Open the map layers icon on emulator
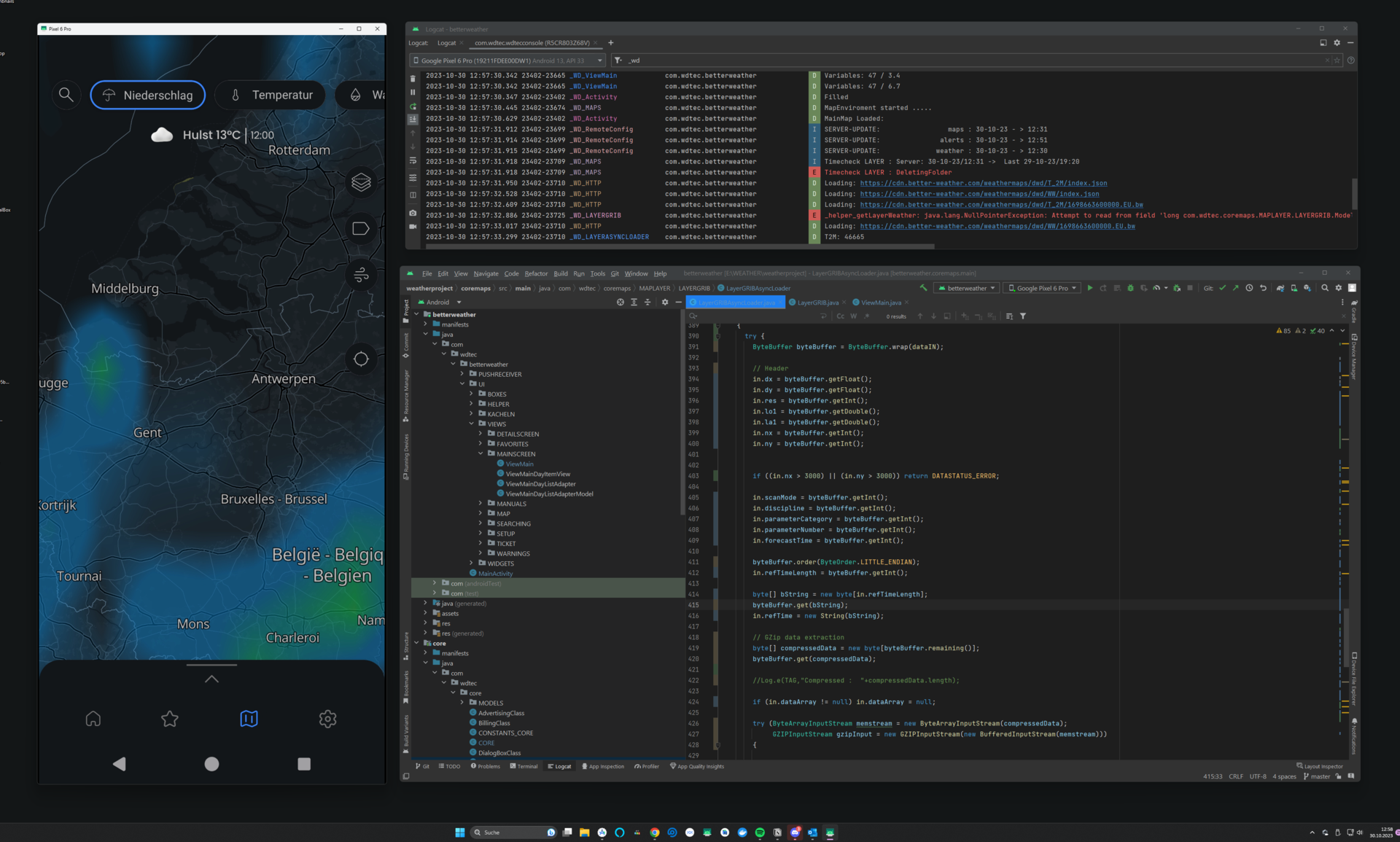1400x842 pixels. [361, 182]
